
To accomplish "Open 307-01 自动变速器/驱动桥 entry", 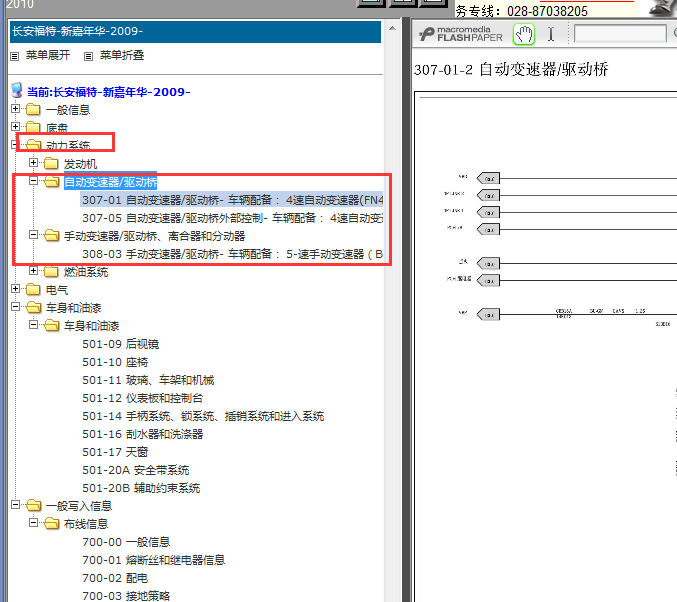I will click(232, 200).
